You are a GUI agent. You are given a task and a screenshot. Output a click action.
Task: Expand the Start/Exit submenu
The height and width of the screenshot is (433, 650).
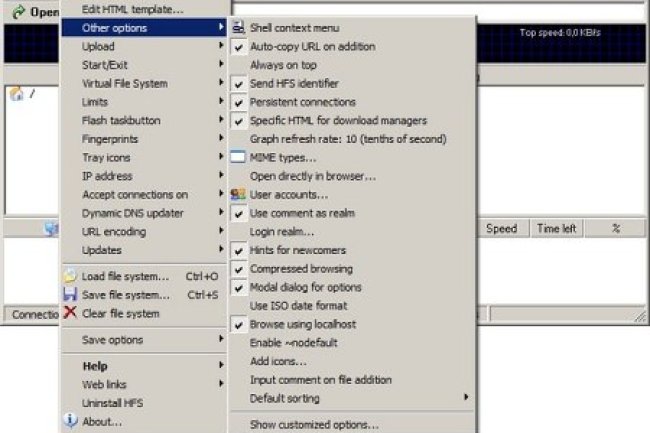(144, 65)
